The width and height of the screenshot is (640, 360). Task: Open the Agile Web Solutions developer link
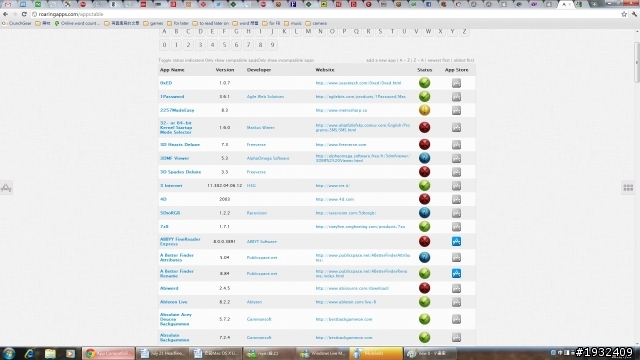point(265,97)
